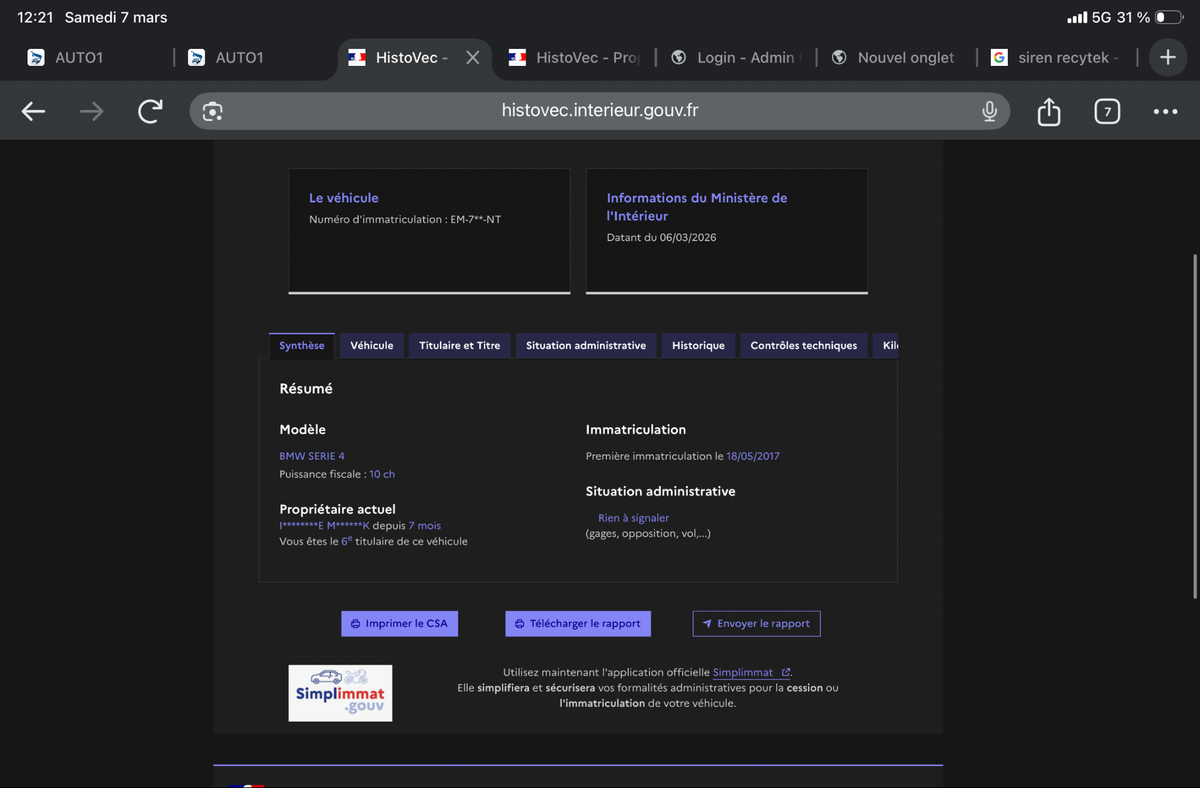Viewport: 1200px width, 788px height.
Task: Add a new tab with plus button
Action: coord(1167,58)
